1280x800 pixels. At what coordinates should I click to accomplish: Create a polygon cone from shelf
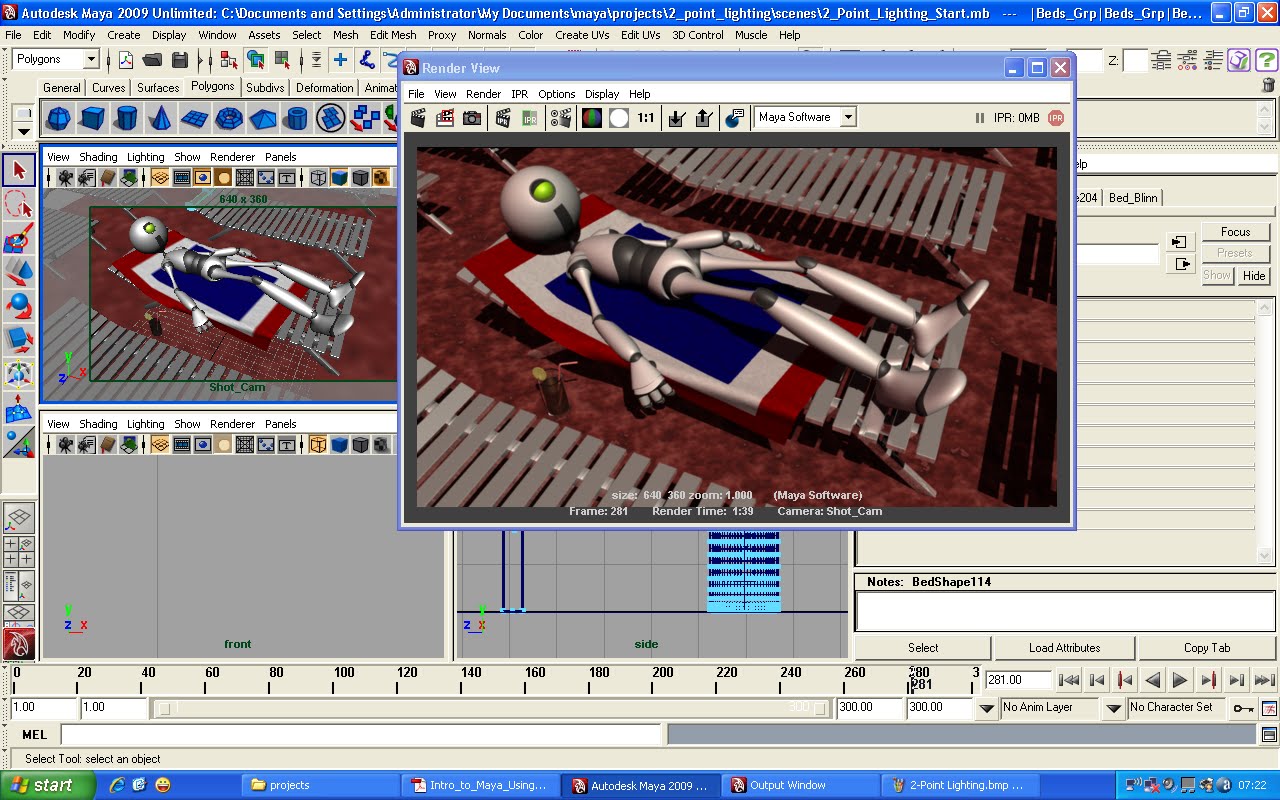tap(160, 118)
